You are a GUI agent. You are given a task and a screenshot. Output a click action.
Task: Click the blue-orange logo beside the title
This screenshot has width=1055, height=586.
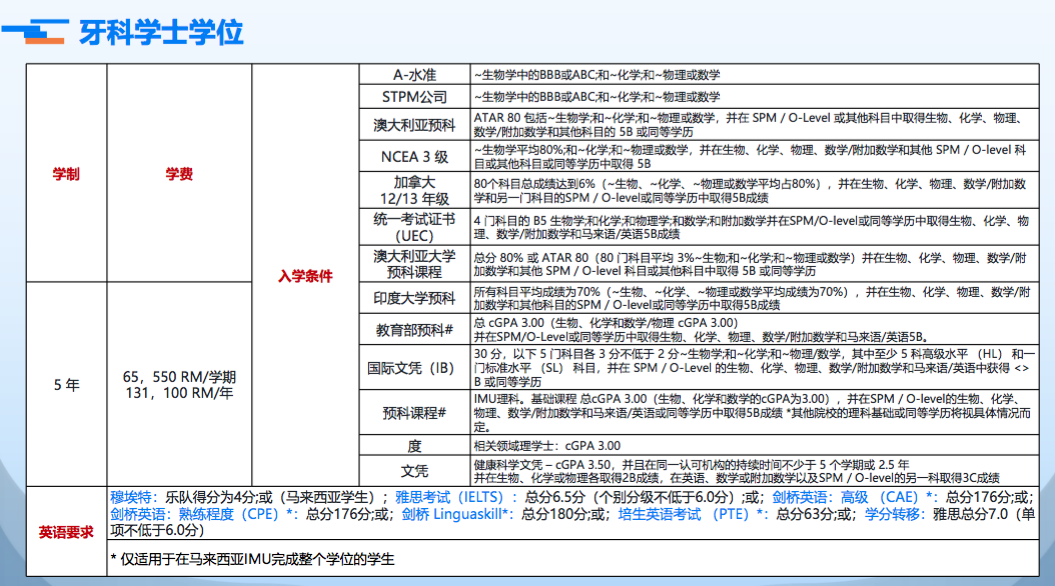click(x=35, y=31)
